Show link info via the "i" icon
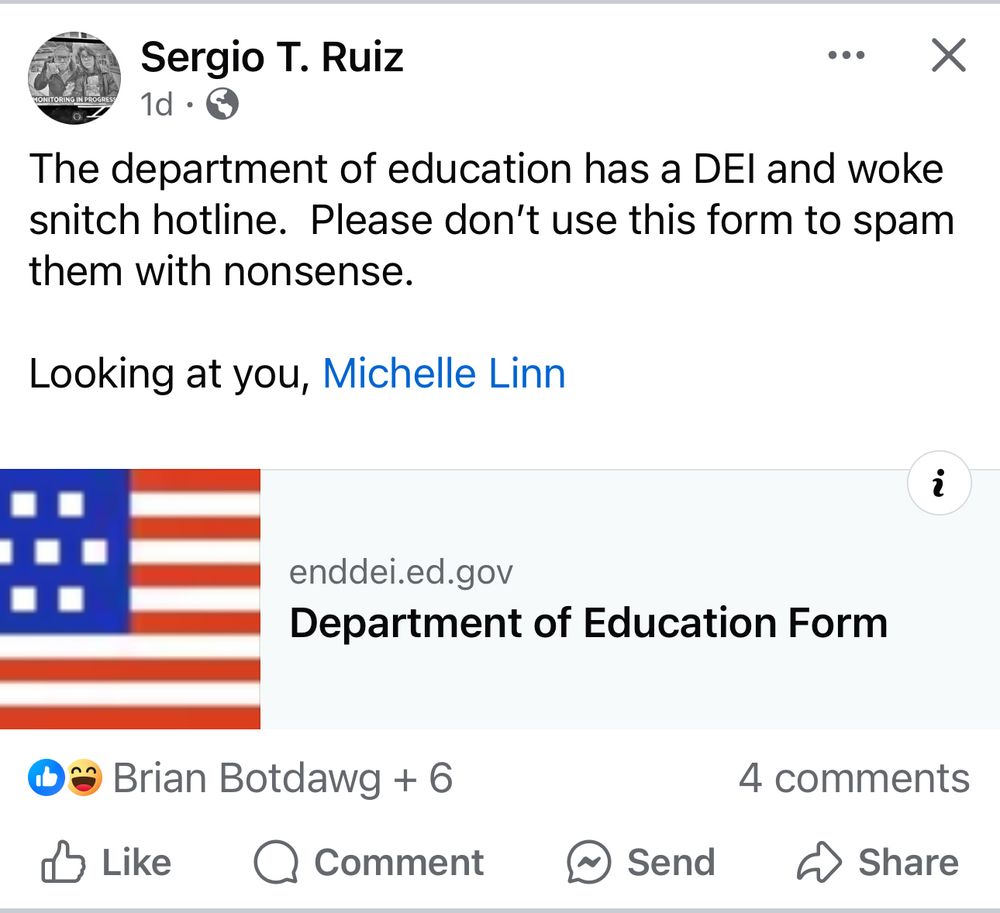Image resolution: width=1000 pixels, height=913 pixels. pyautogui.click(x=938, y=486)
